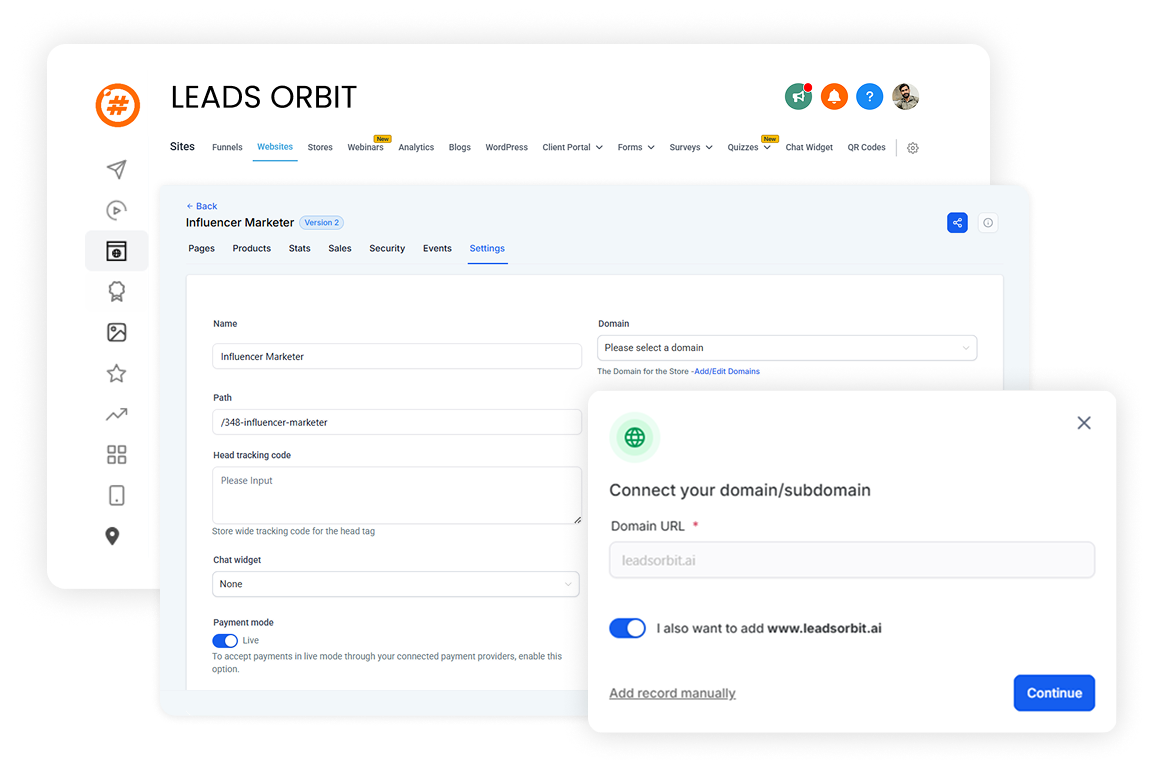
Task: Switch to the Analytics tab
Action: pyautogui.click(x=416, y=147)
